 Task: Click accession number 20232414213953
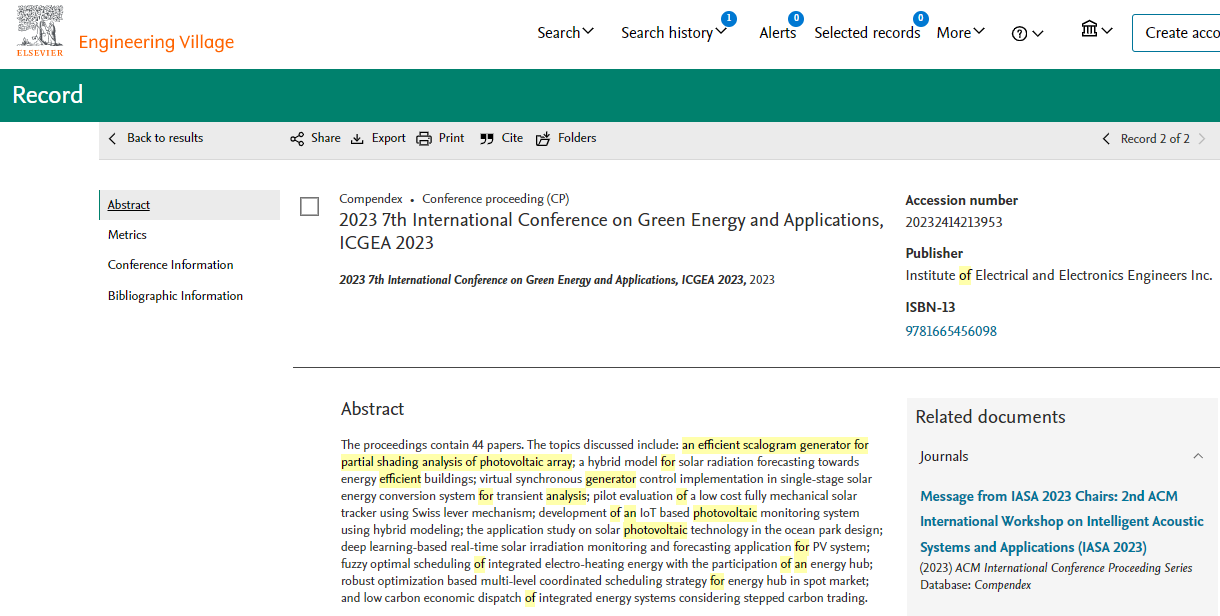click(x=954, y=222)
